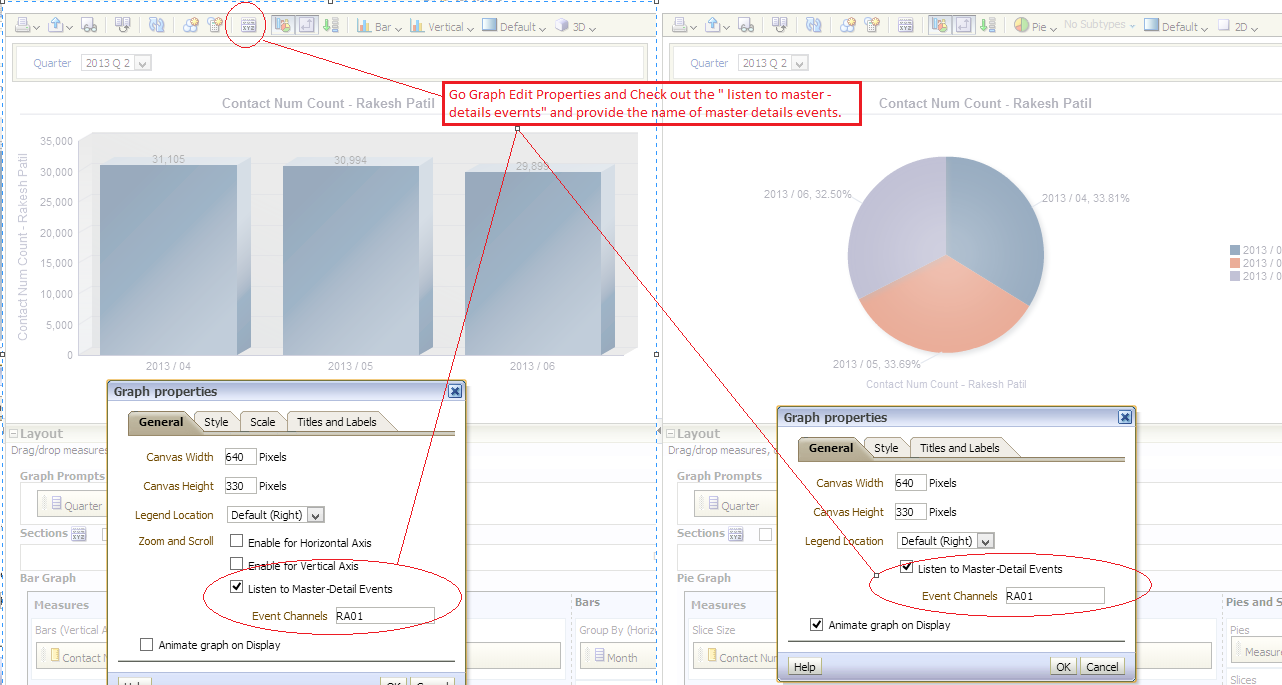The width and height of the screenshot is (1282, 685).
Task: Click OK in the right Graph properties dialog
Action: point(1062,666)
